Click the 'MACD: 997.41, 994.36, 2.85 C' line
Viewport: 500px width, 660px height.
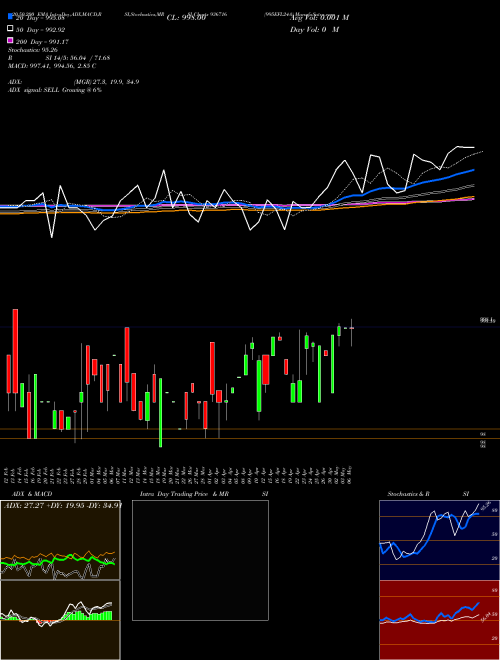tap(52, 66)
